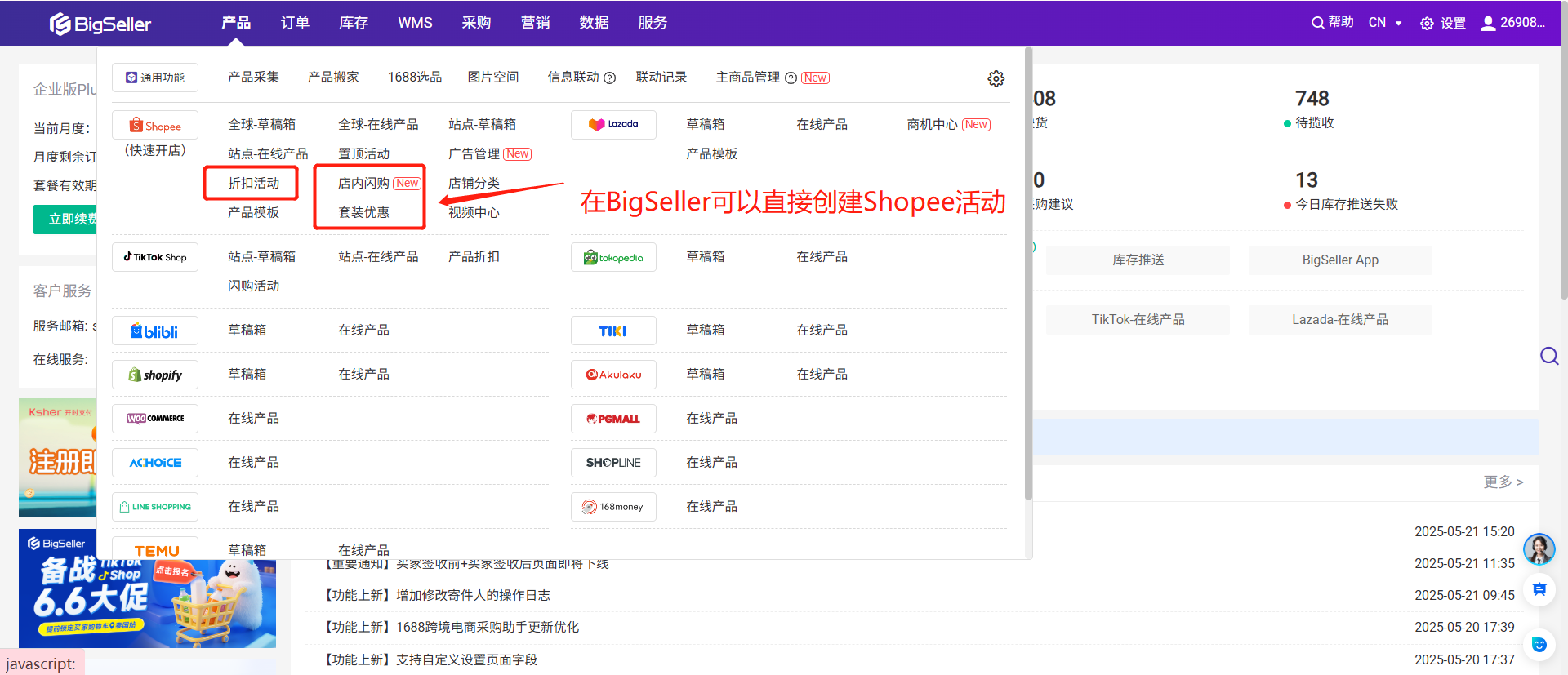Click the help icon next to 信息联动
Screen dimensions: 1568x675
(x=609, y=78)
